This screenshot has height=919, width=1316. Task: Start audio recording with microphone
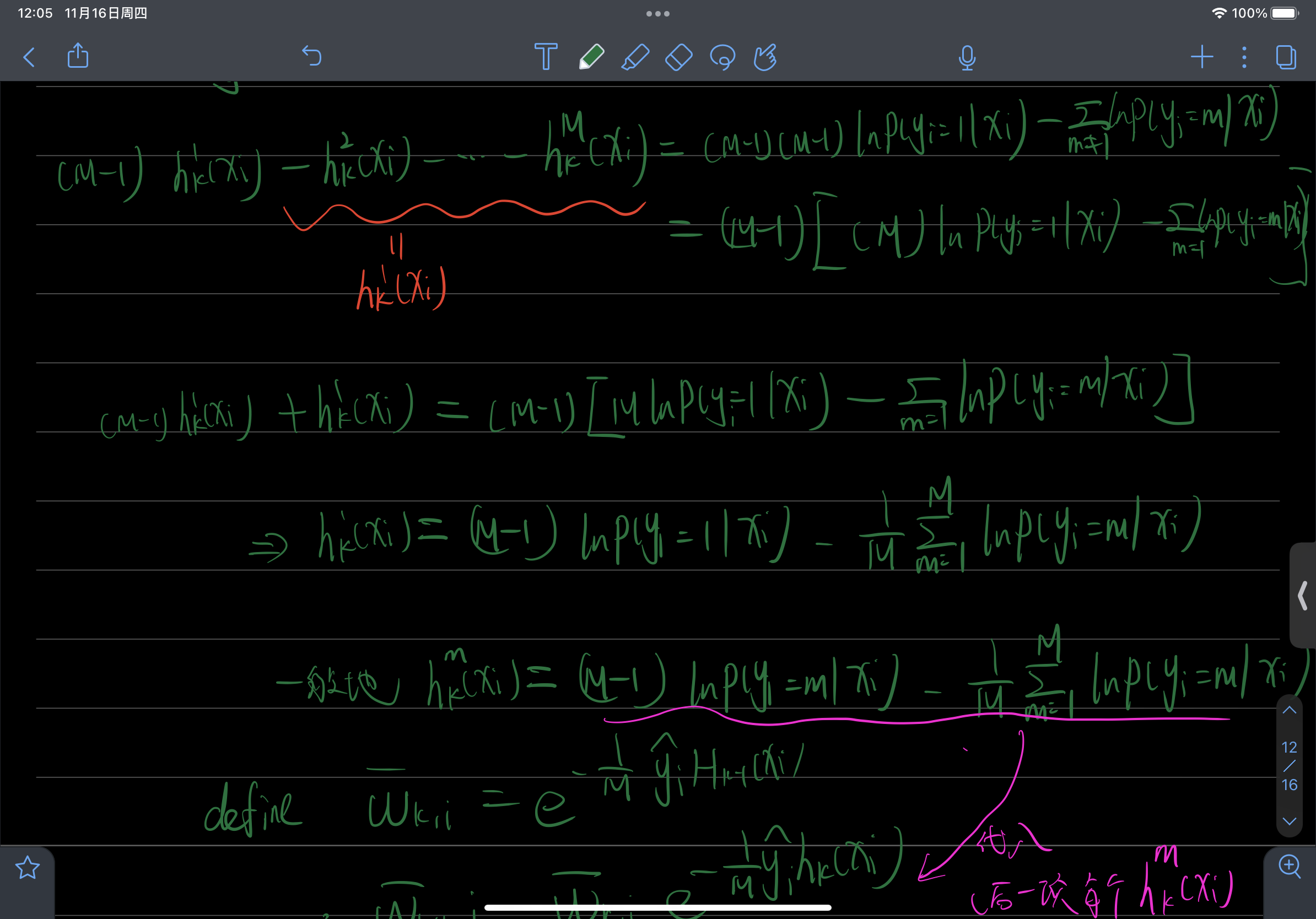point(967,57)
